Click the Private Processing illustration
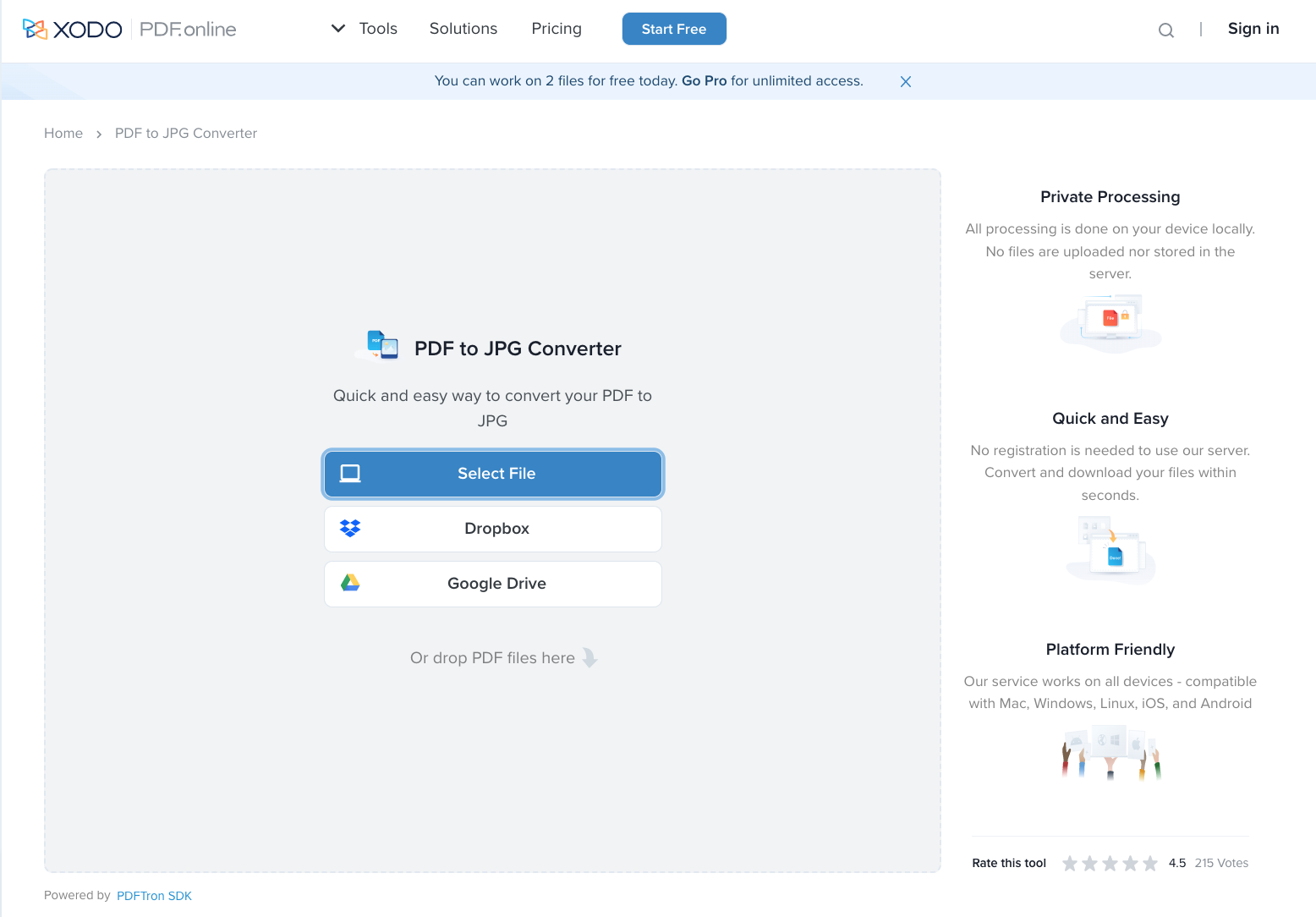This screenshot has height=917, width=1316. point(1110,322)
